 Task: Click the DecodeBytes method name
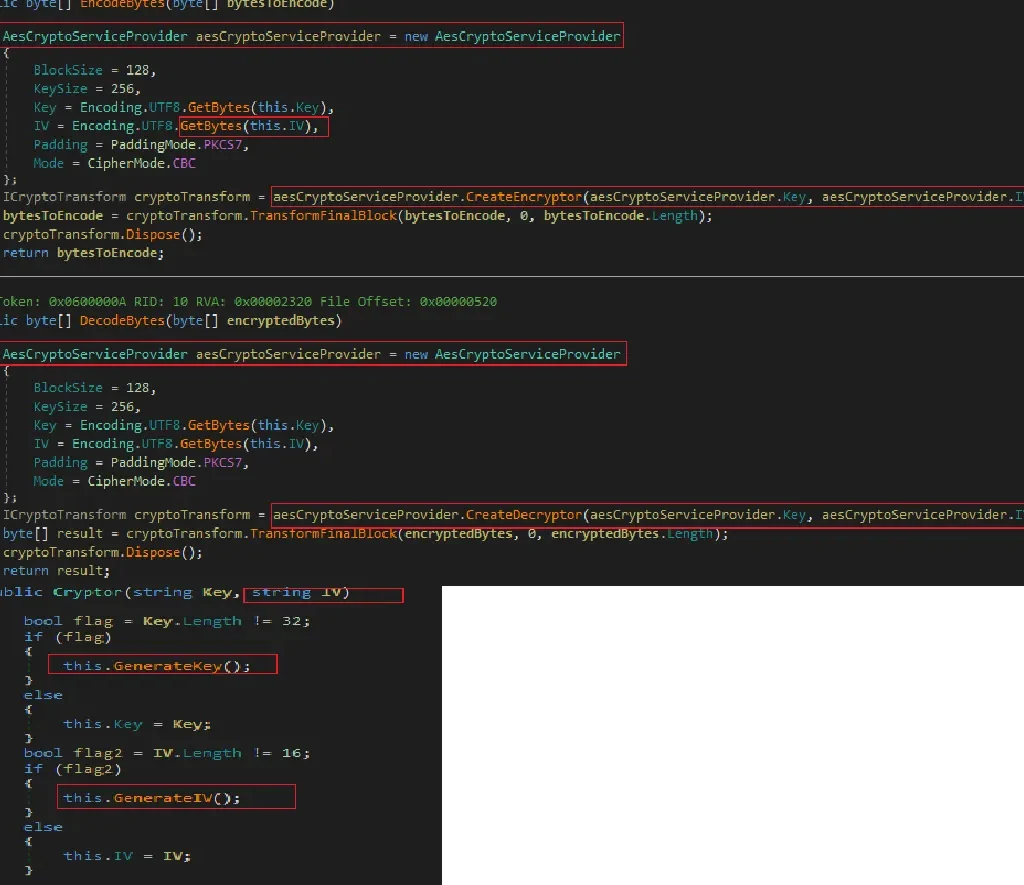tap(123, 321)
